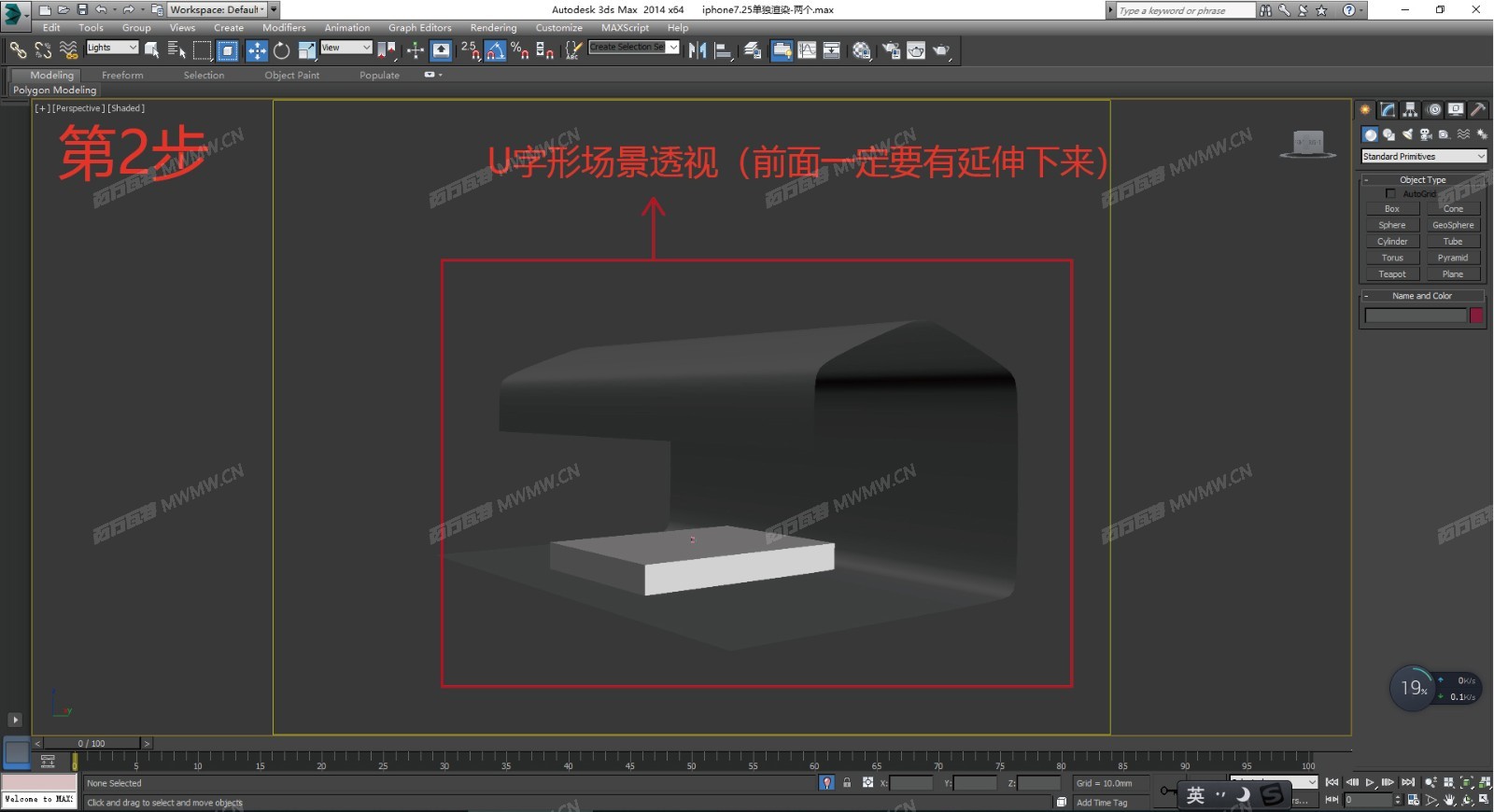Open the object color swatch
The image size is (1494, 812).
(x=1476, y=315)
